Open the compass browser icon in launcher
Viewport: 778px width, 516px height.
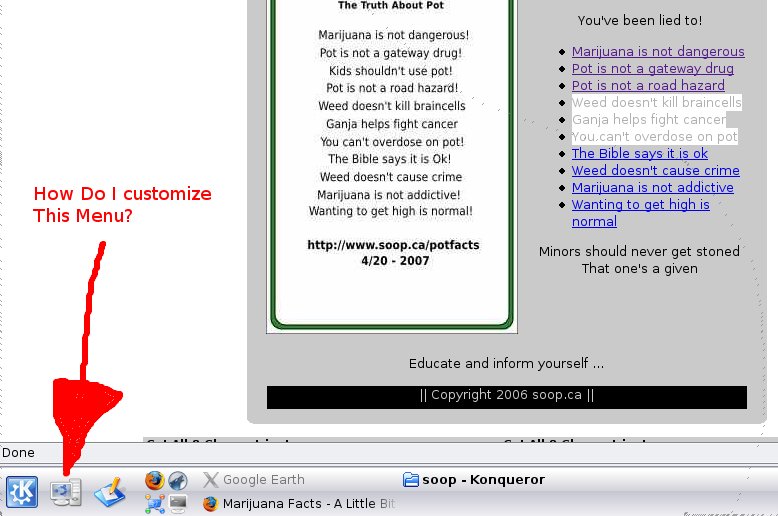coord(178,480)
